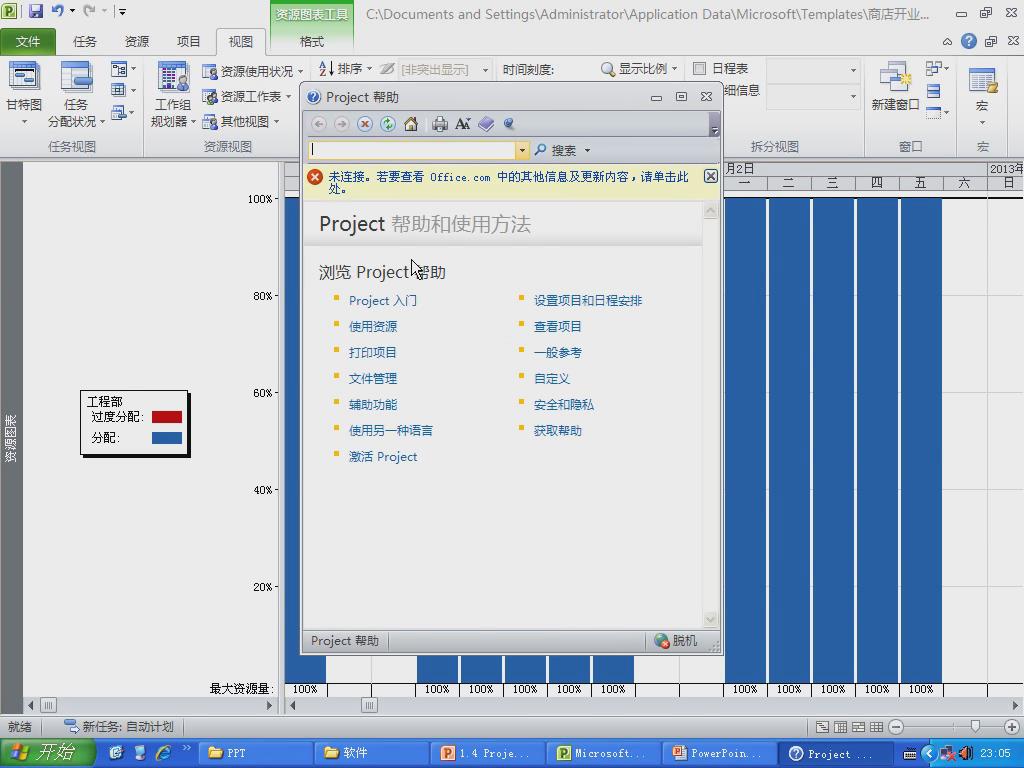
Task: Save the project with the Save icon
Action: click(35, 10)
